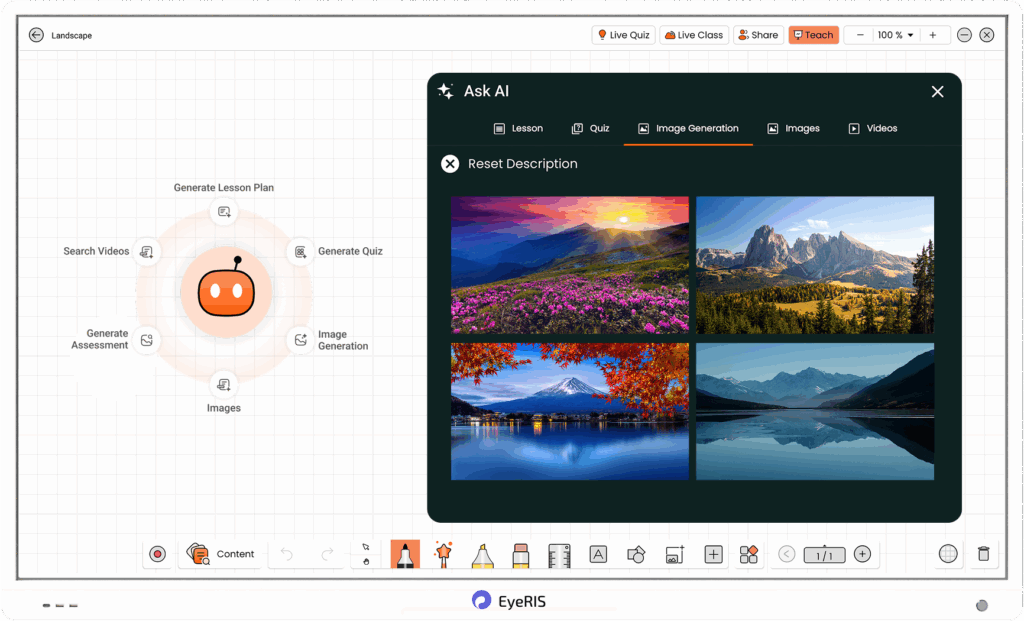Toggle the Teach mode button
Image resolution: width=1024 pixels, height=621 pixels.
(813, 35)
